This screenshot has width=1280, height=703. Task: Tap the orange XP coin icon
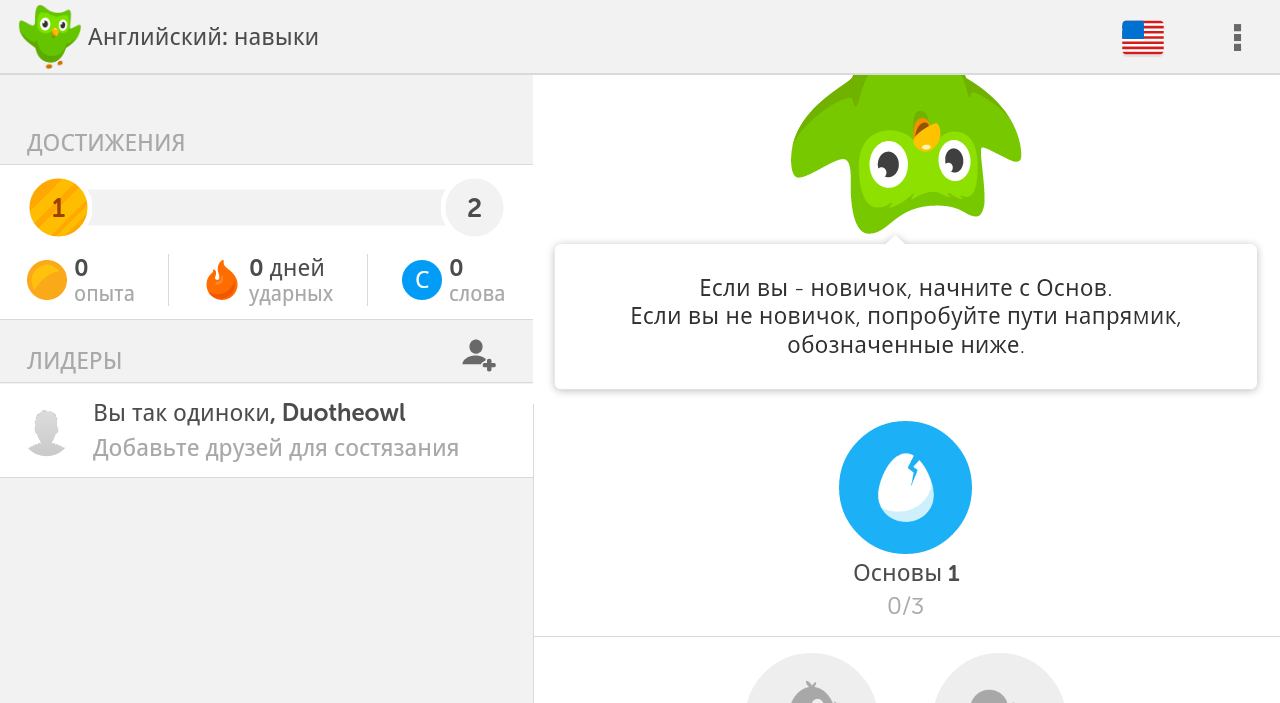(x=47, y=280)
